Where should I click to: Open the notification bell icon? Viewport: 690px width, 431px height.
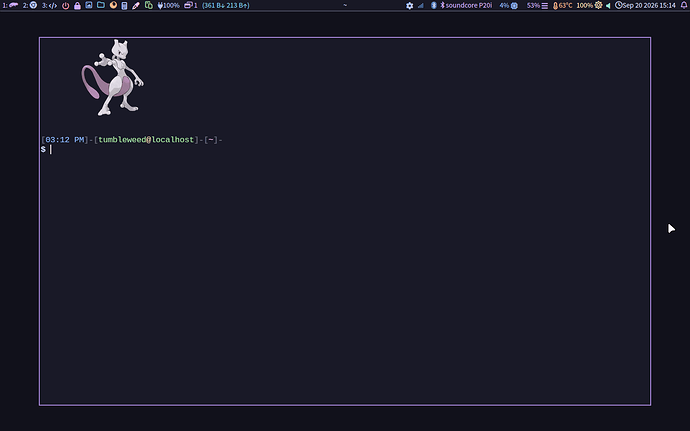point(684,5)
